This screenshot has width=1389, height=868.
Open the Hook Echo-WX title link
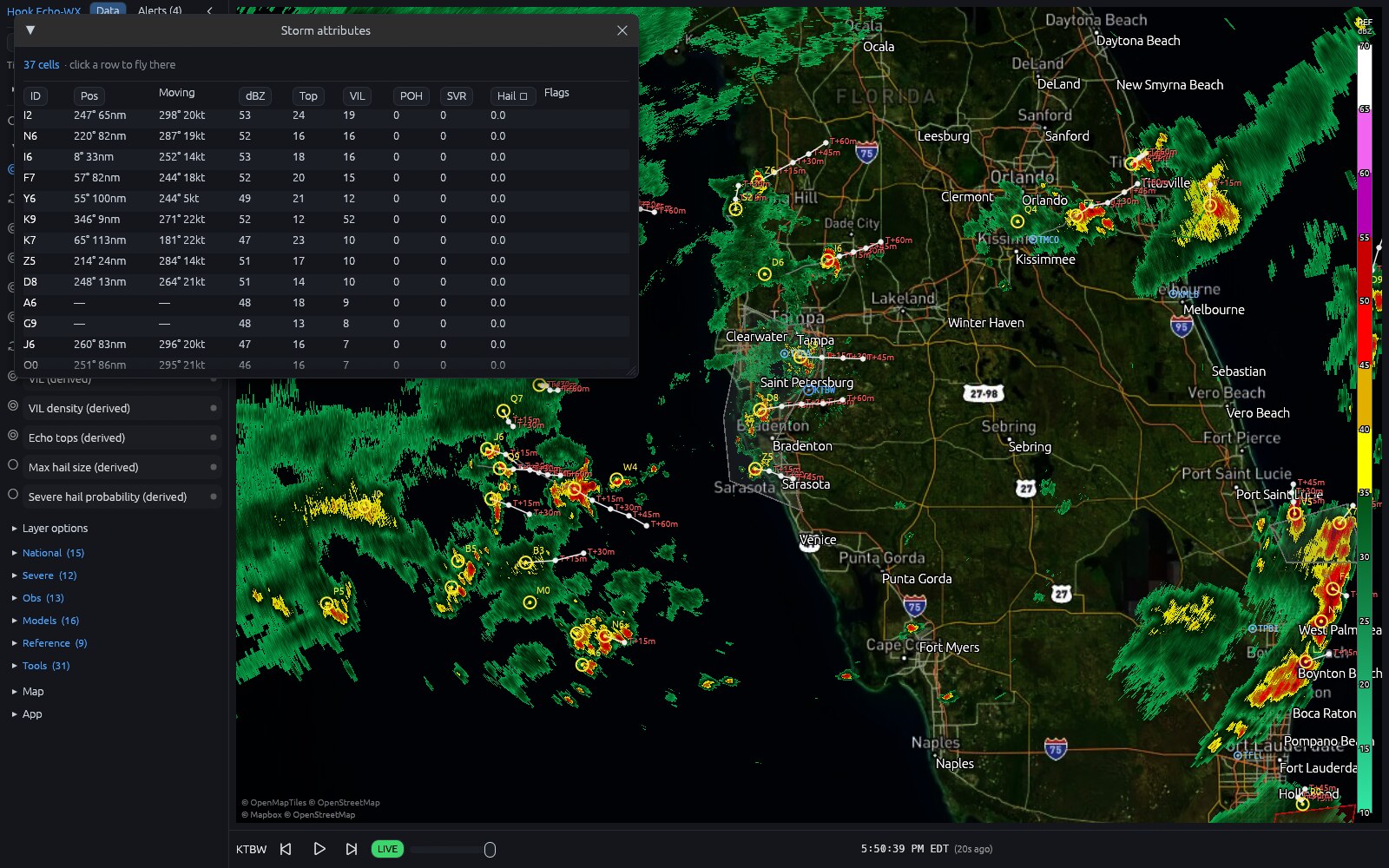(x=43, y=11)
